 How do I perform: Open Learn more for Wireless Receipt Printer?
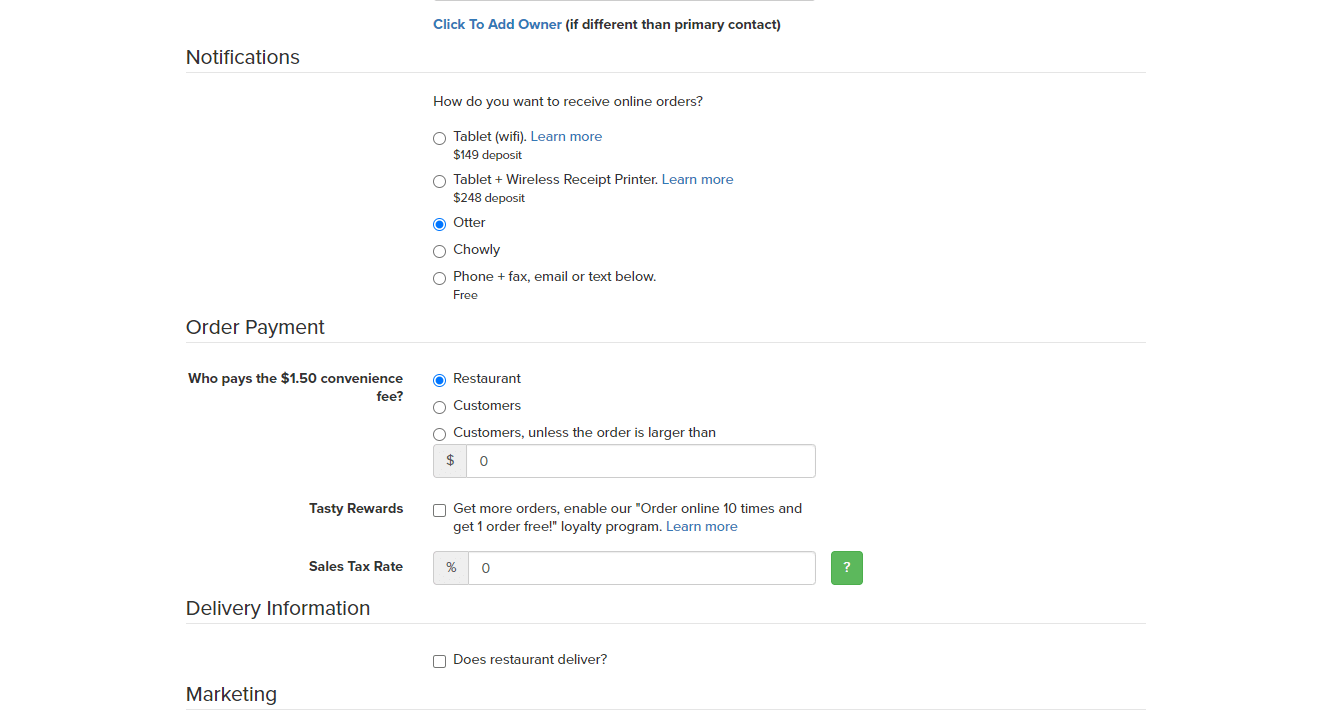[697, 179]
